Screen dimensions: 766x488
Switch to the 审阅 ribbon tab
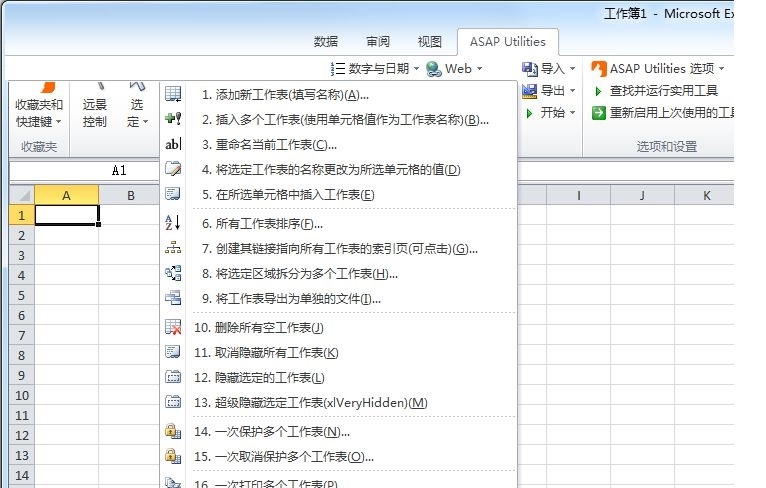coord(378,42)
